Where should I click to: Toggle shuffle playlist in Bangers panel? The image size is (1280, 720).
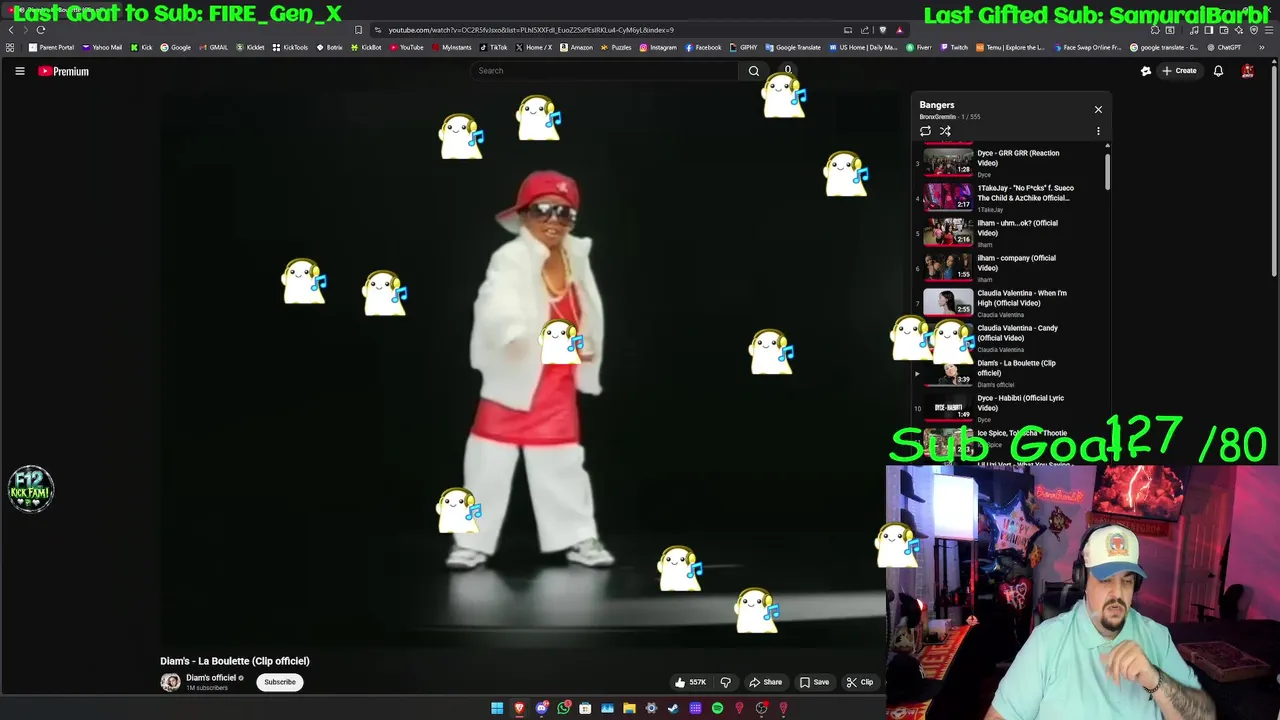tap(945, 131)
